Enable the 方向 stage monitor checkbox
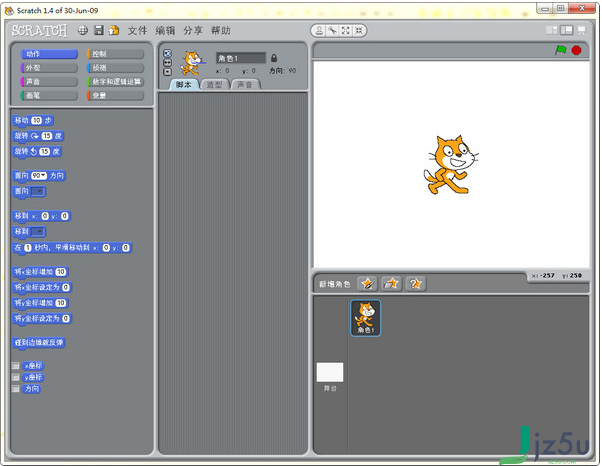Image resolution: width=602 pixels, height=466 pixels. [16, 388]
